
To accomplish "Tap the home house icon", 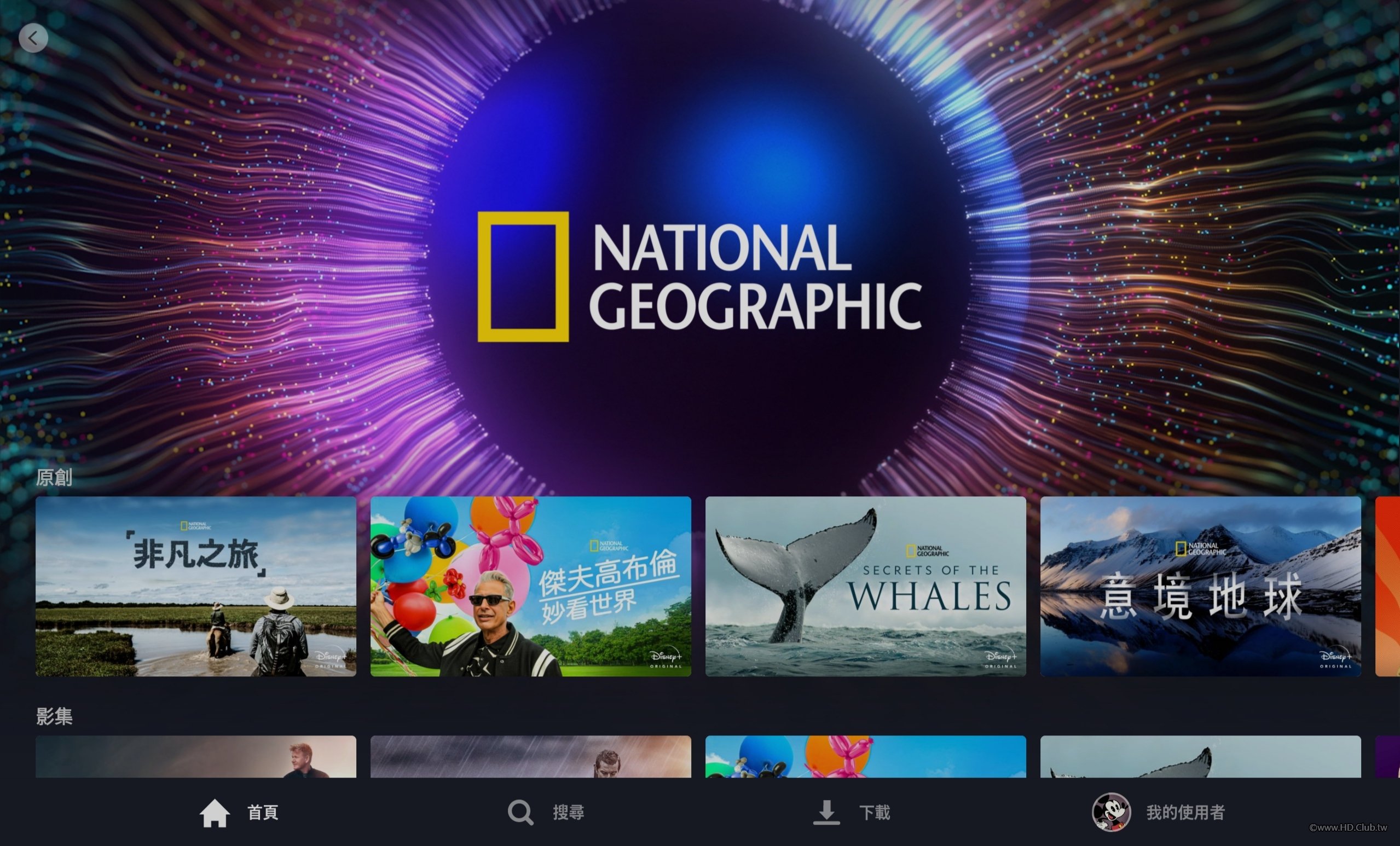I will pyautogui.click(x=215, y=813).
